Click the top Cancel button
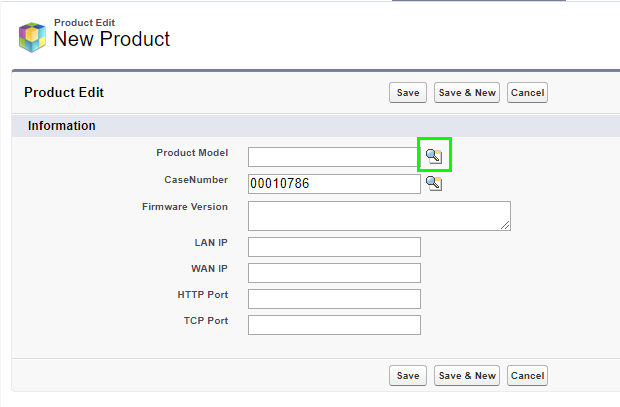The image size is (620, 407). [527, 93]
